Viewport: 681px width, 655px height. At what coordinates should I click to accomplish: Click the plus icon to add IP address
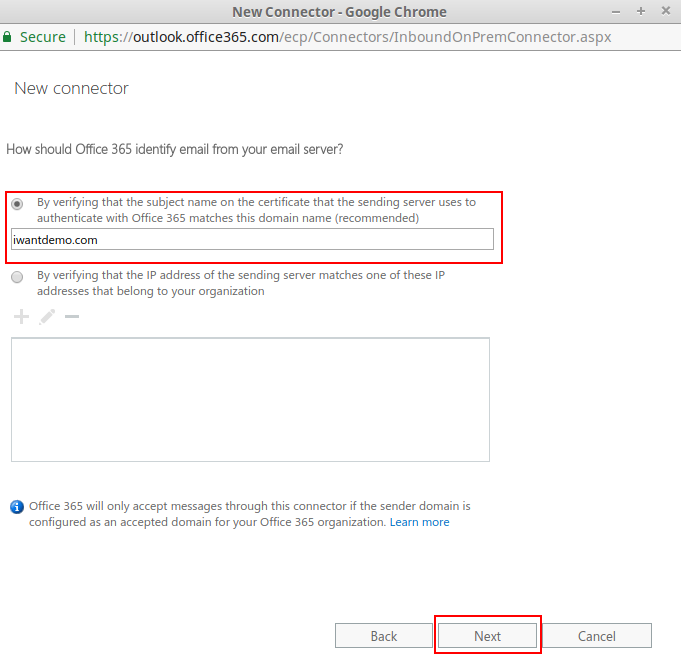tap(21, 317)
